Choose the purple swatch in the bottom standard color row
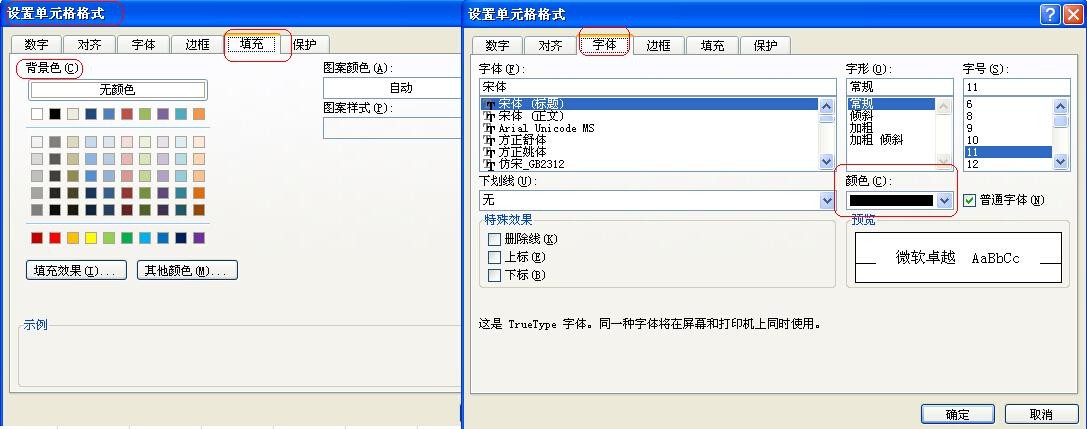The height and width of the screenshot is (429, 1087). pyautogui.click(x=199, y=238)
